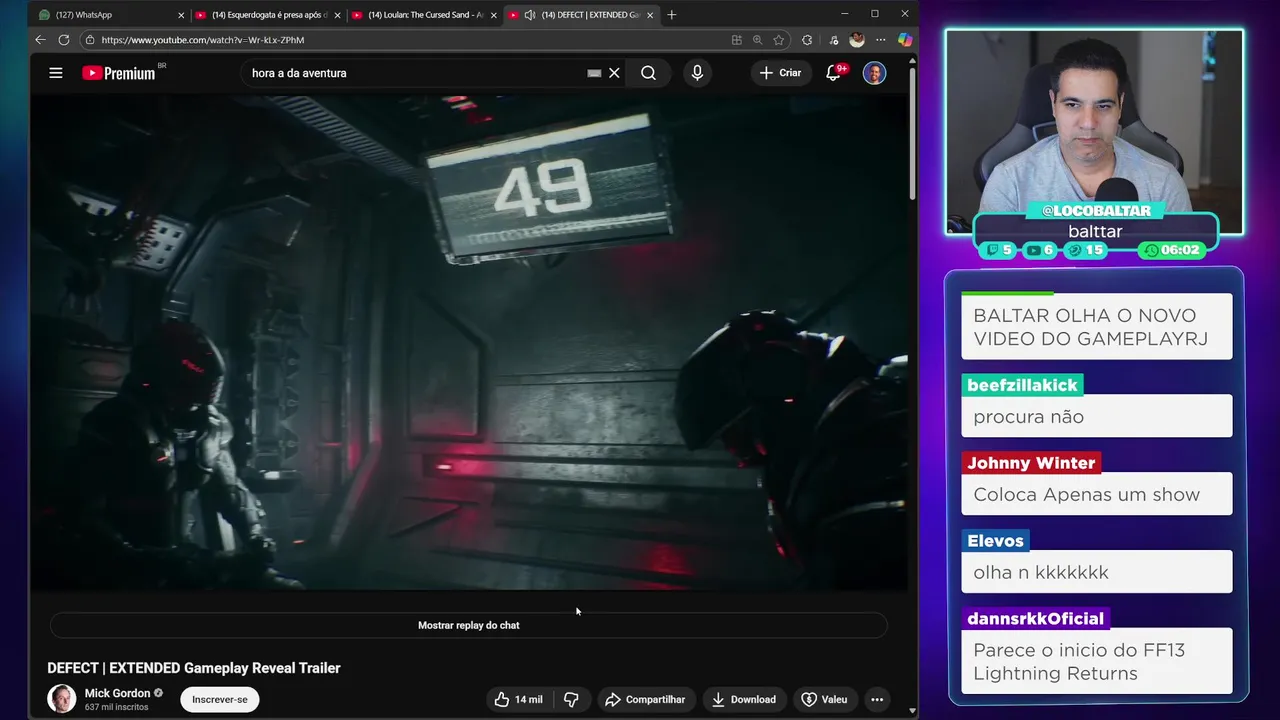The image size is (1280, 720).
Task: Open the Mick Gordon channel avatar
Action: click(x=61, y=699)
